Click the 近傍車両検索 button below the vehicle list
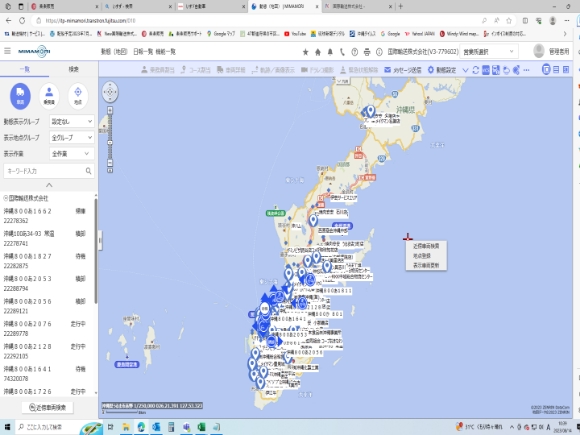The height and width of the screenshot is (435, 580). 47,407
